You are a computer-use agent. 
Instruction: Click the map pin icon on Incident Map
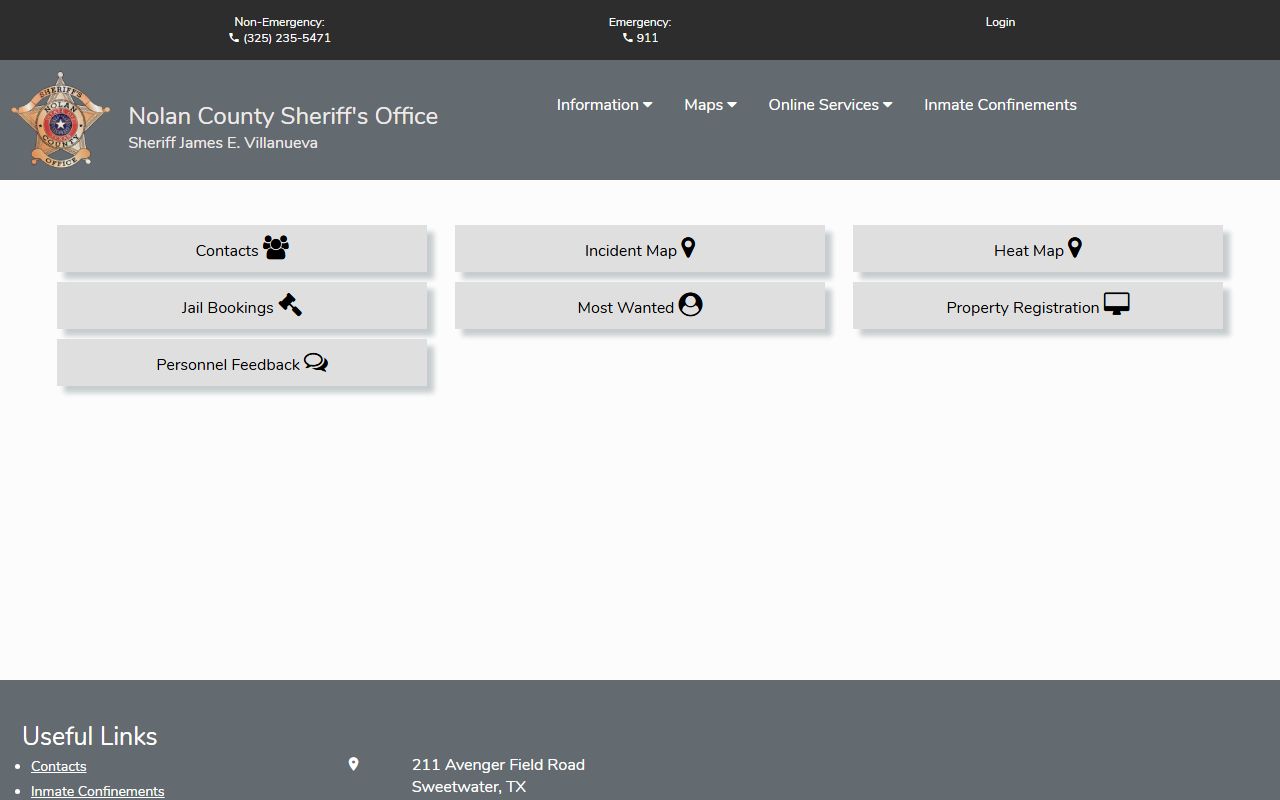click(688, 247)
